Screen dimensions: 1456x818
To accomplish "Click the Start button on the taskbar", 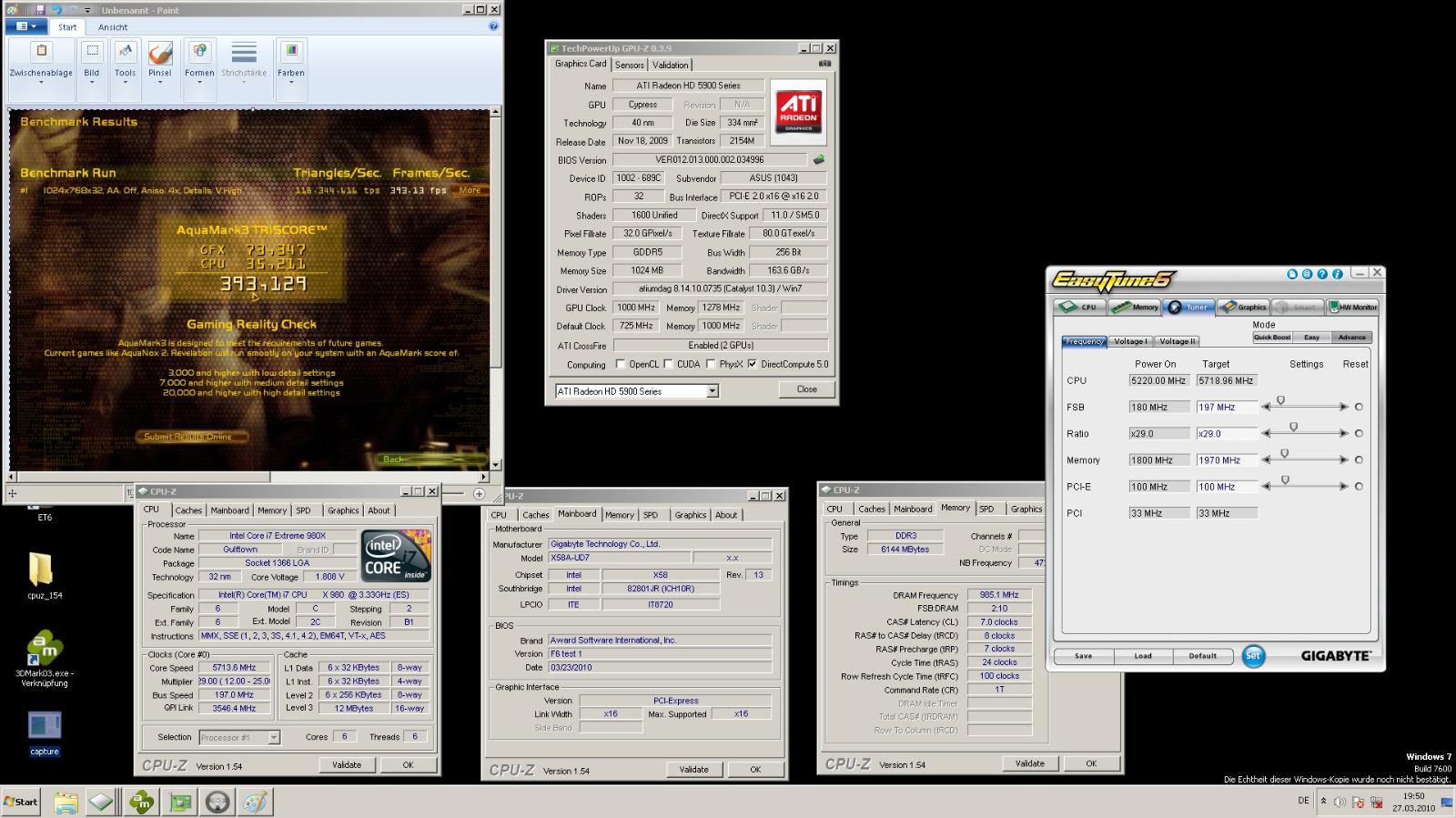I will [21, 802].
